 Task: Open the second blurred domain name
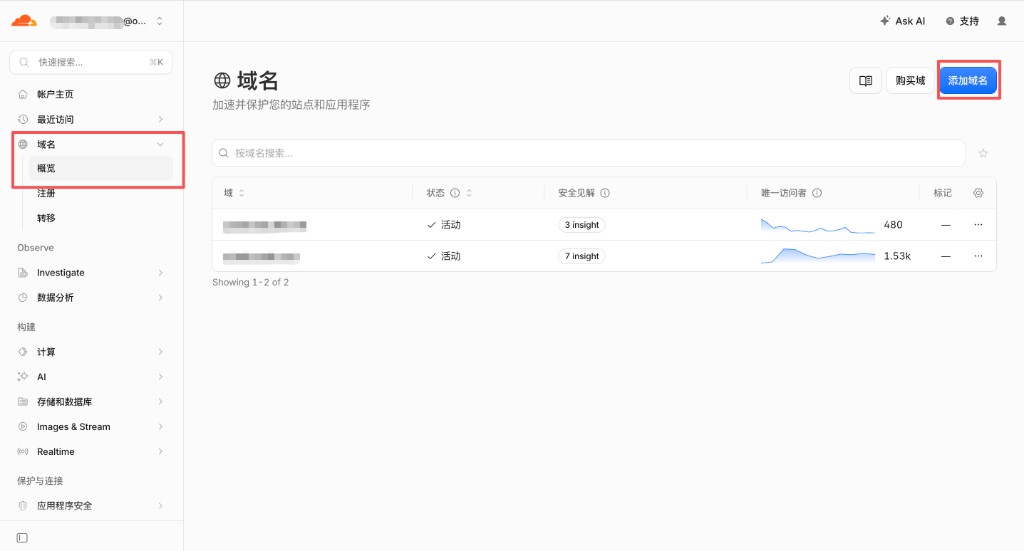[x=261, y=257]
